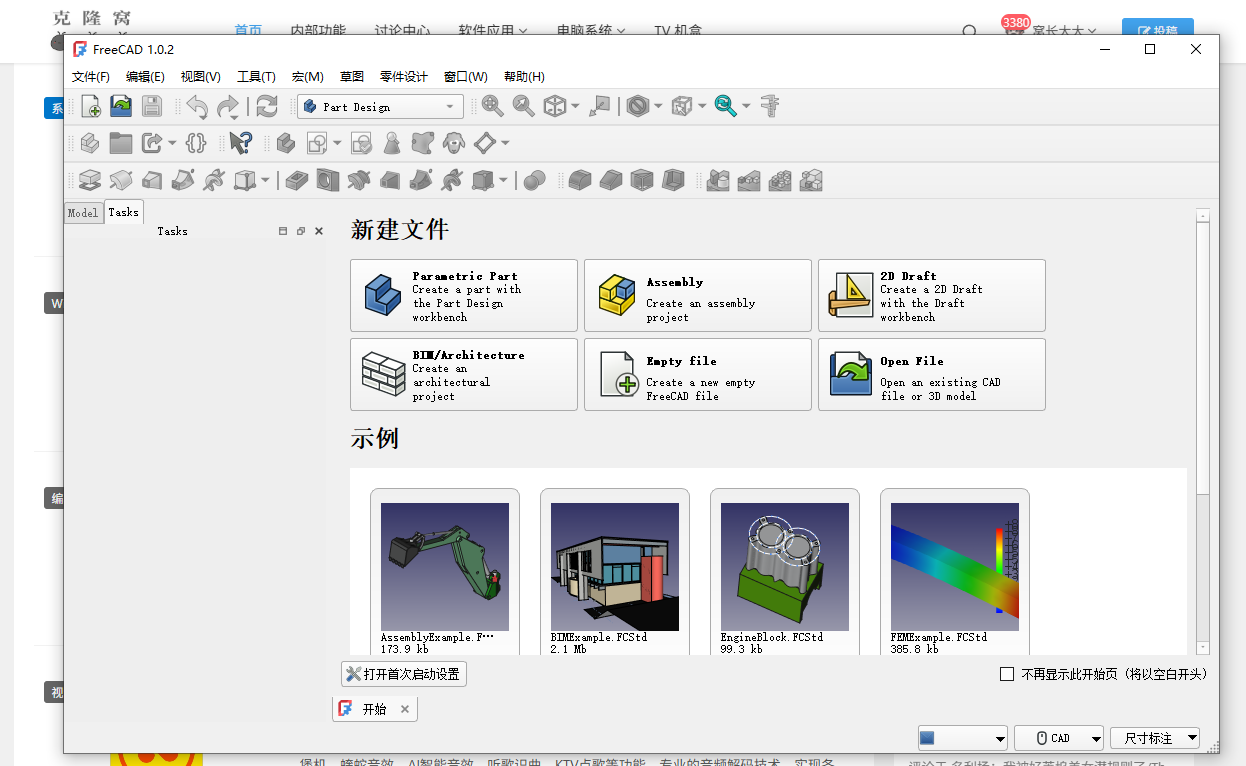
Task: Click the Undo arrow icon
Action: click(197, 106)
